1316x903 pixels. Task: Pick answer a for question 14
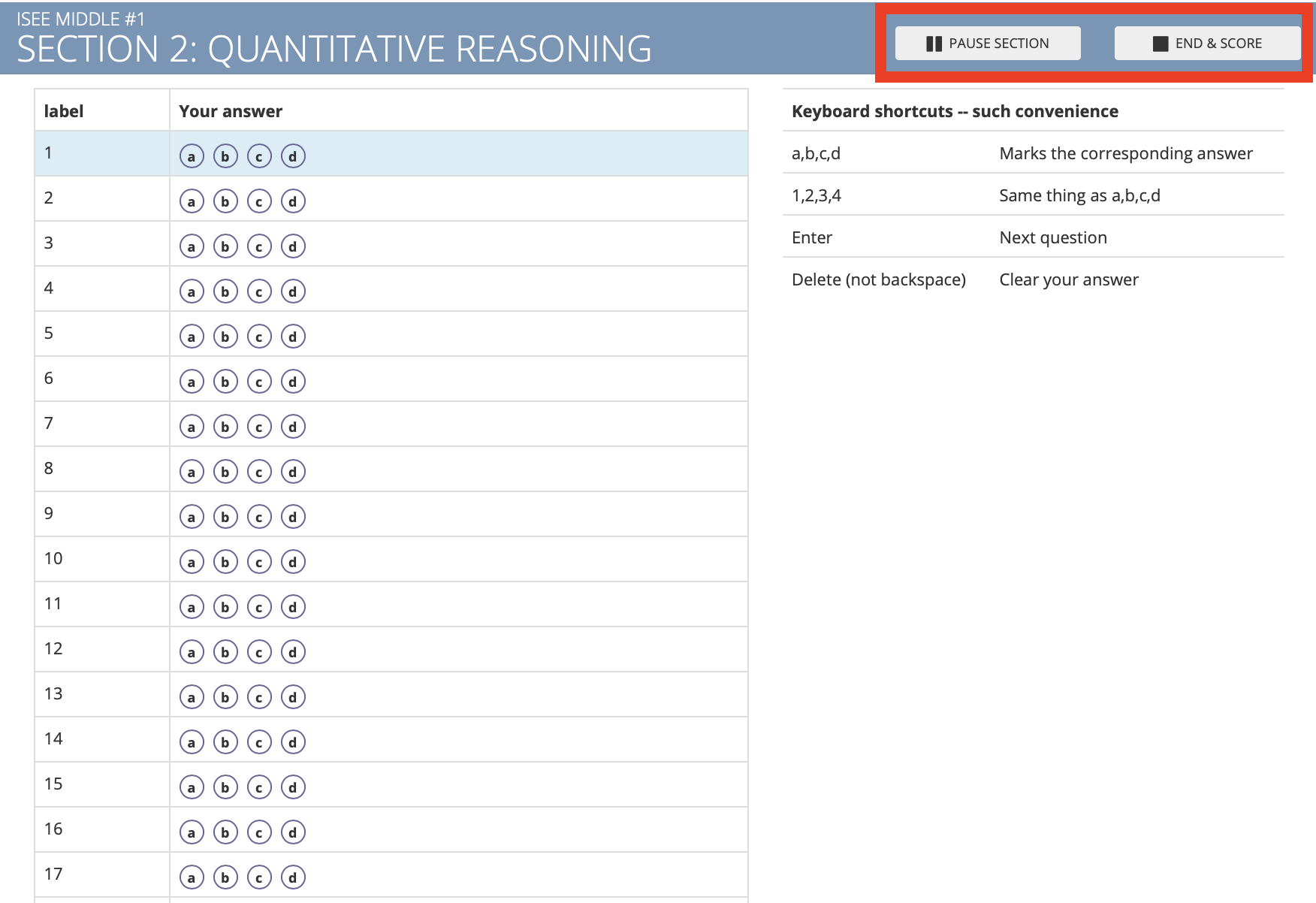pos(192,742)
